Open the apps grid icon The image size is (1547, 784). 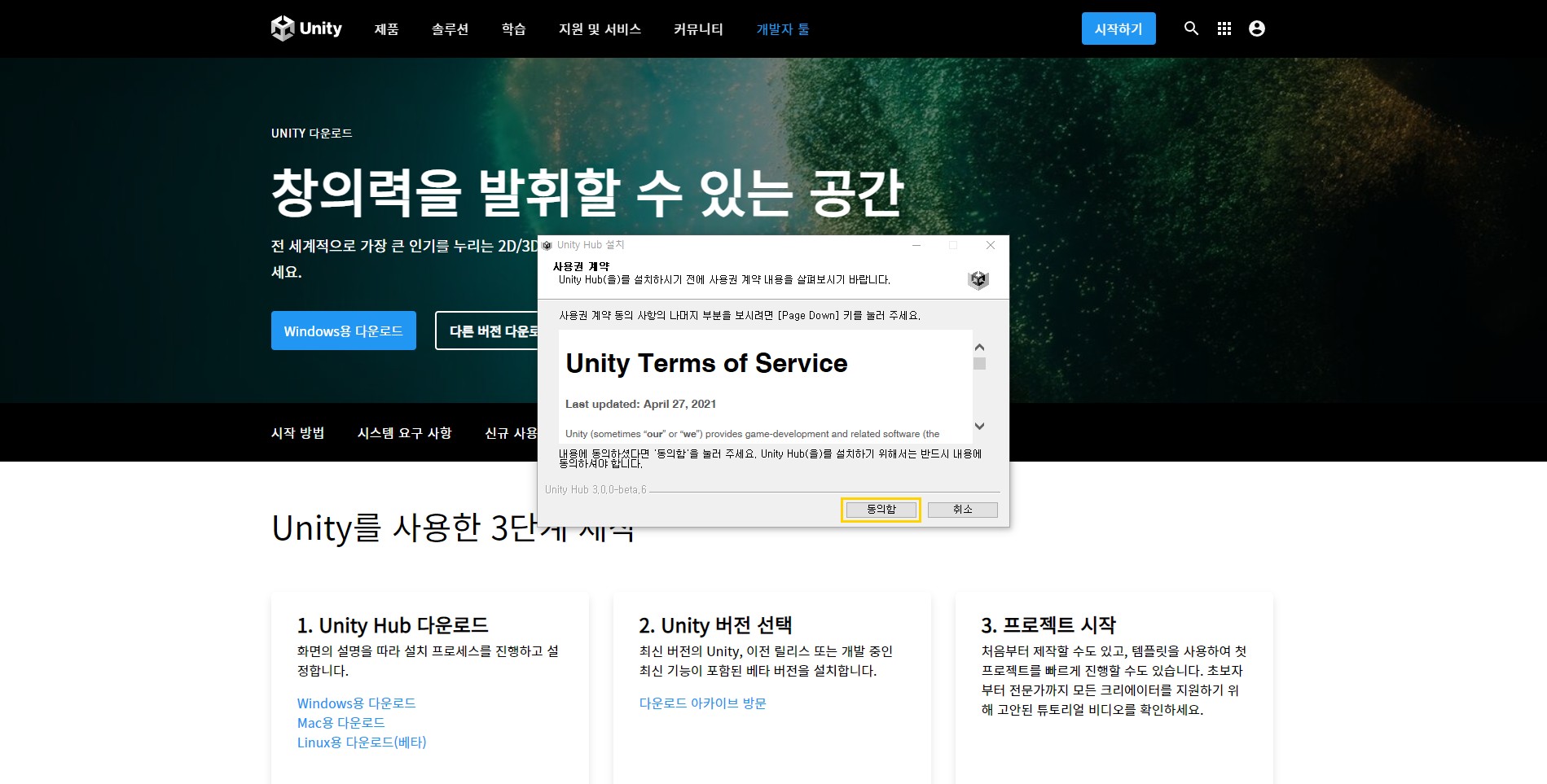click(1224, 28)
